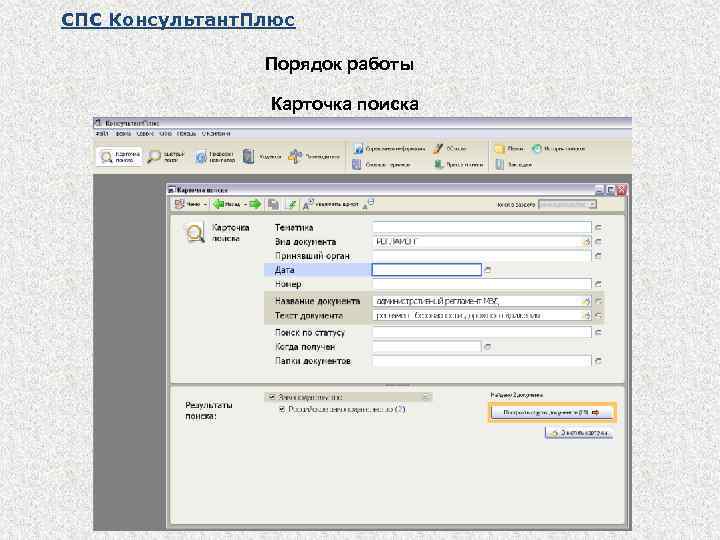The image size is (720, 540).
Task: Click the Номер input field
Action: (x=482, y=284)
